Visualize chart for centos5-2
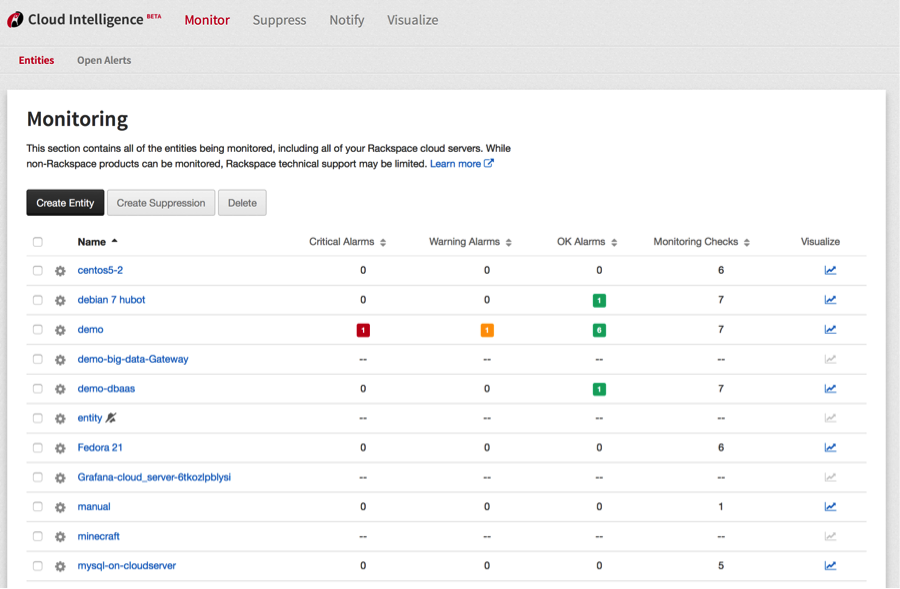The image size is (900, 589). click(x=830, y=270)
